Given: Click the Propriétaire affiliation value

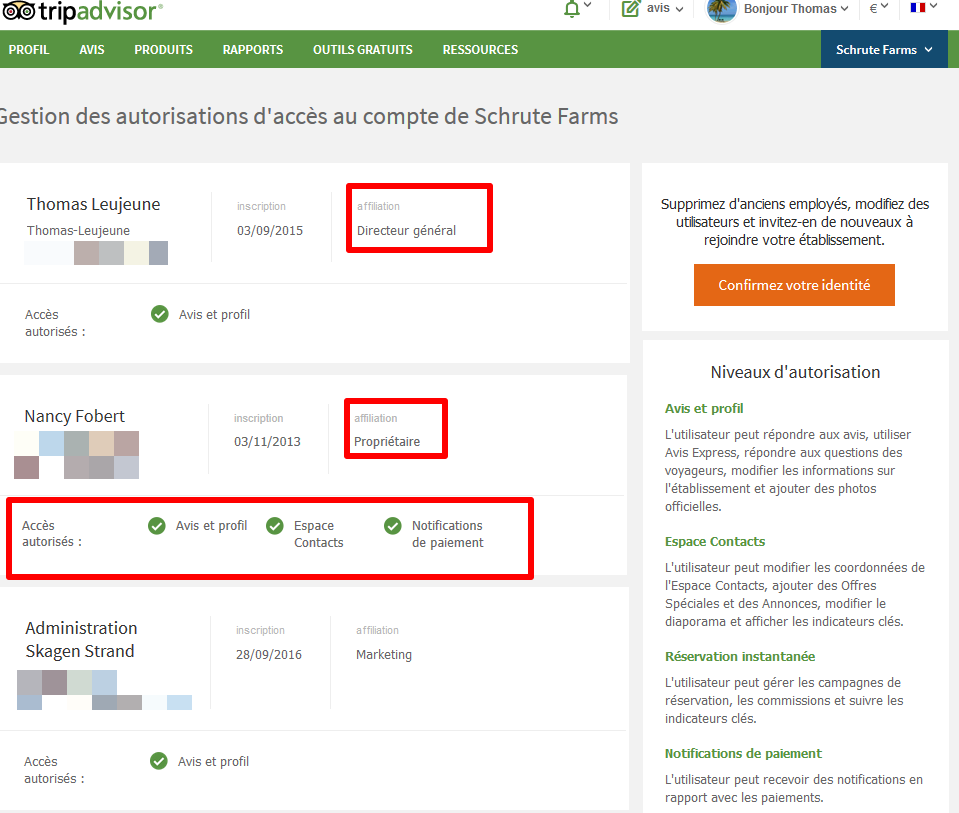Looking at the screenshot, I should coord(387,442).
